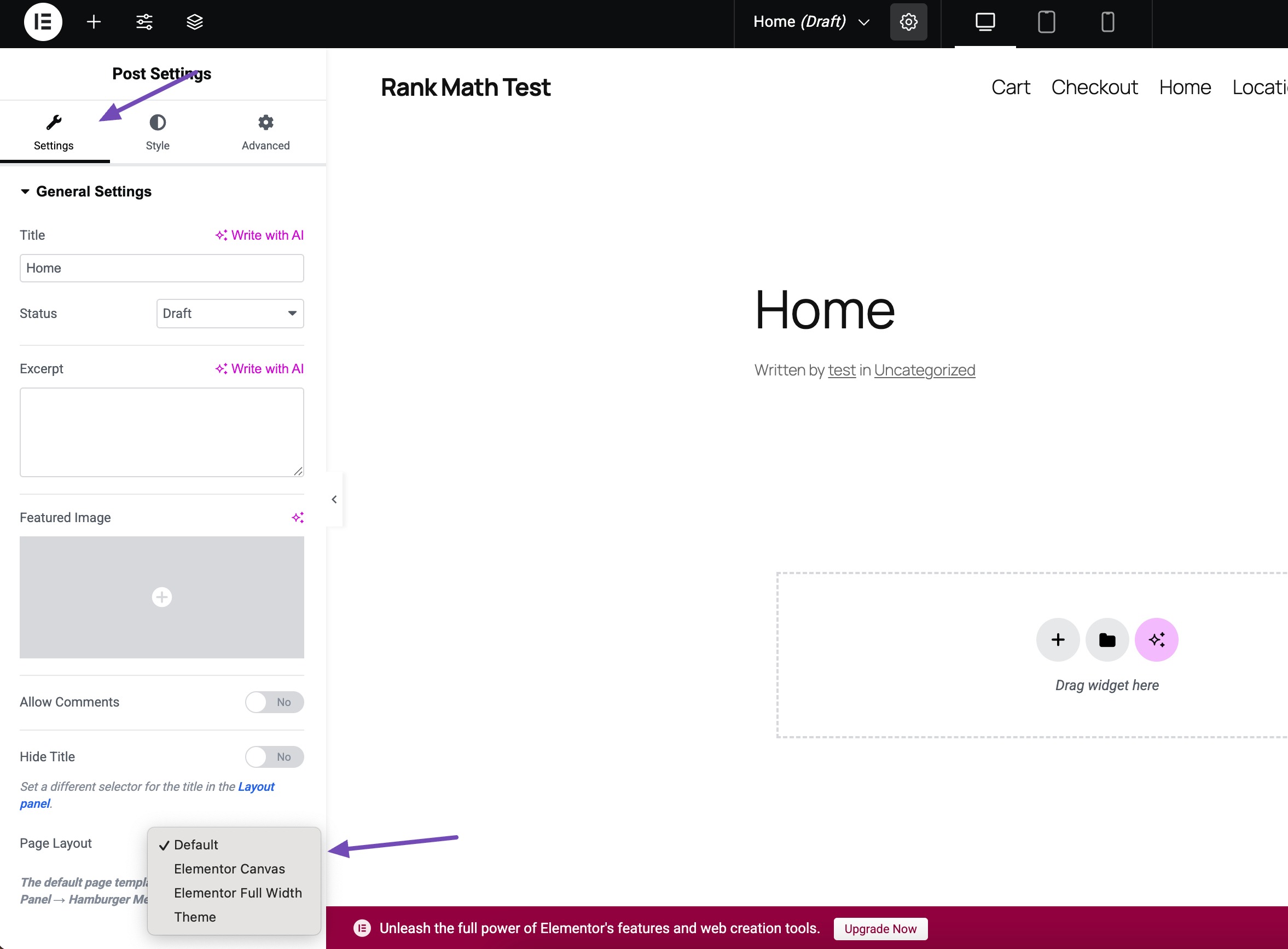This screenshot has height=949, width=1288.
Task: Open the Status dropdown showing Draft
Action: [230, 314]
